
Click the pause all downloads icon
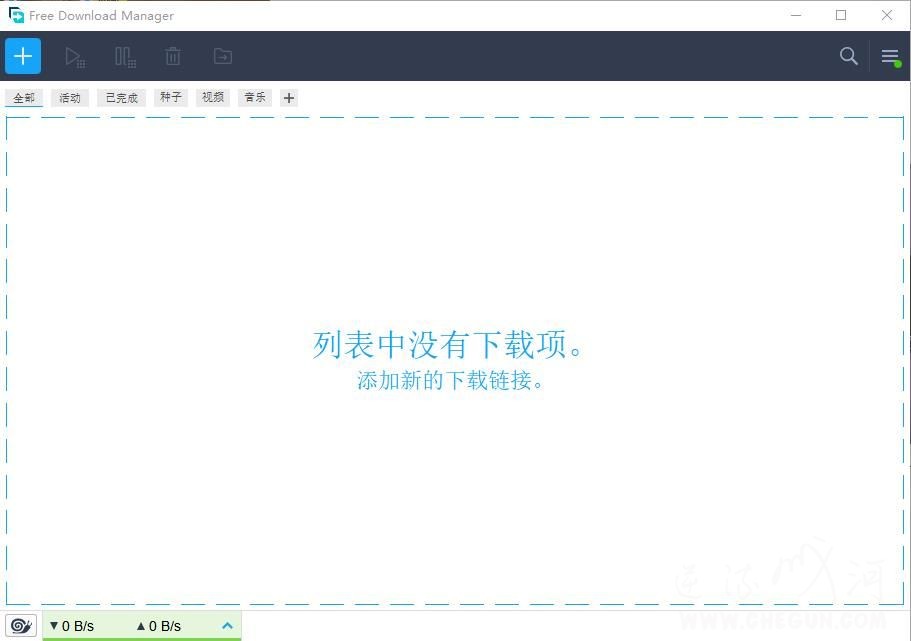(x=125, y=57)
